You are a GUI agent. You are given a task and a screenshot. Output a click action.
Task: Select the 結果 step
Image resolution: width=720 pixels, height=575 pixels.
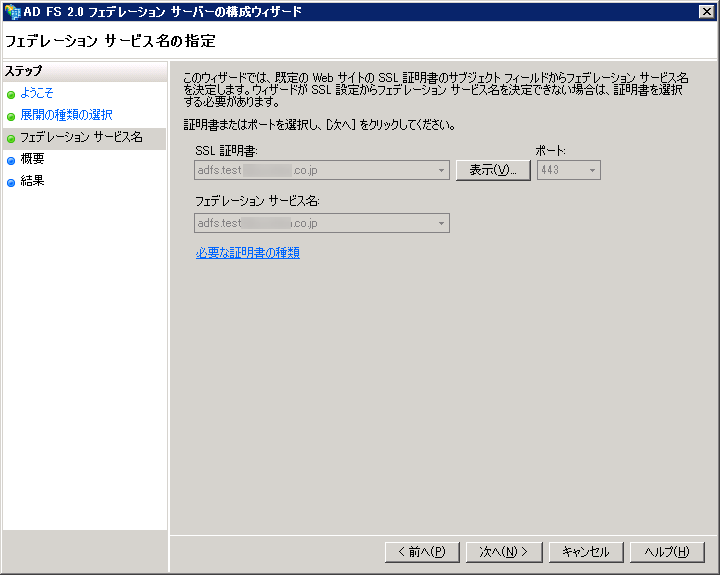32,181
